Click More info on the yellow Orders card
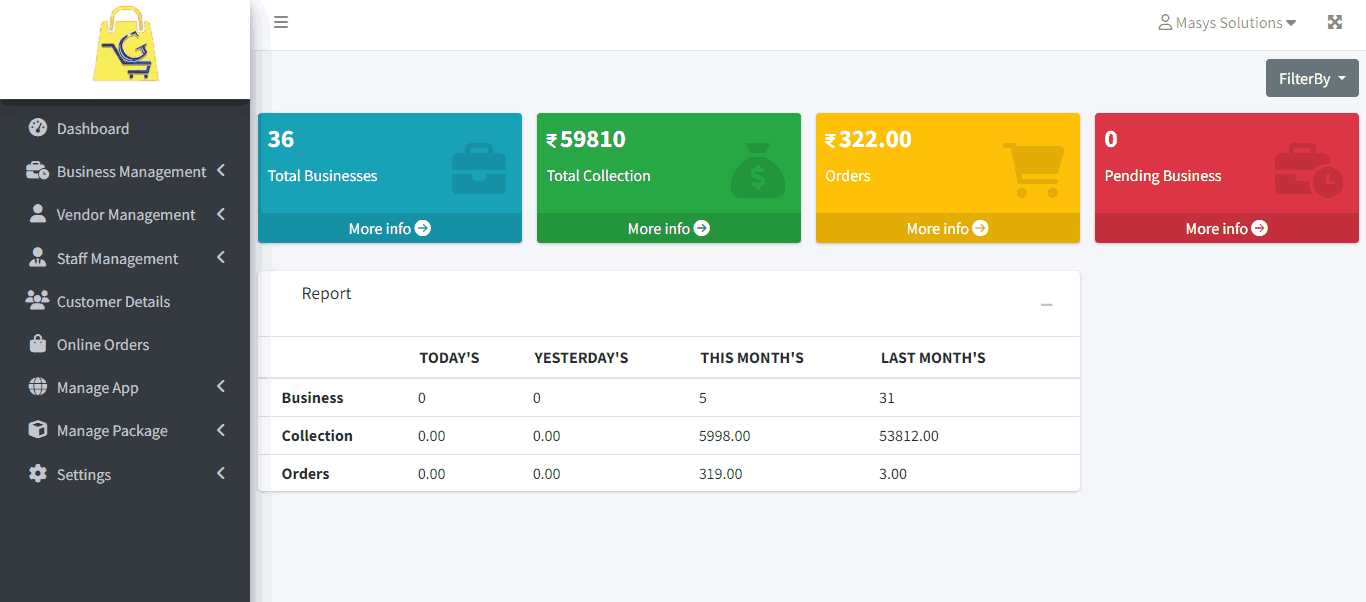Image resolution: width=1366 pixels, height=602 pixels. coord(947,228)
